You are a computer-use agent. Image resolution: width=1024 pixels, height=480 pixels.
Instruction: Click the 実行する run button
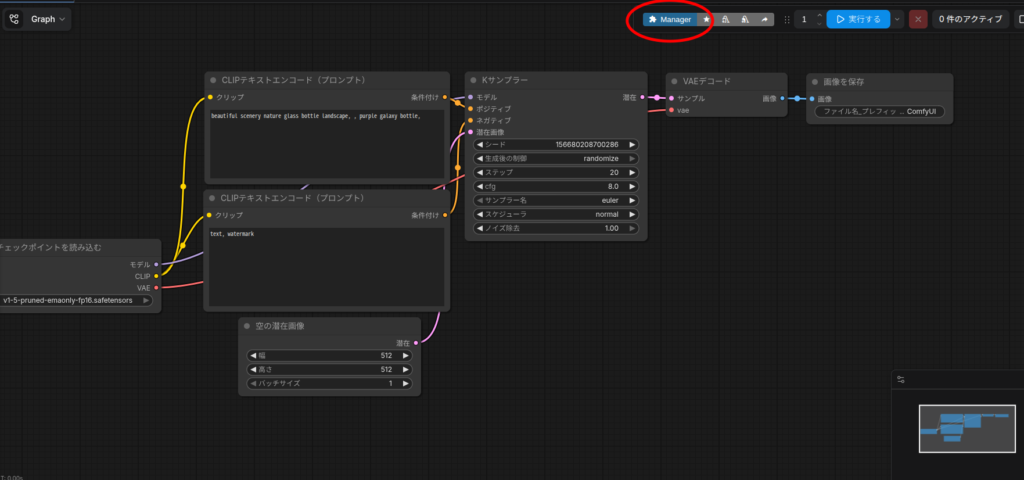[858, 19]
